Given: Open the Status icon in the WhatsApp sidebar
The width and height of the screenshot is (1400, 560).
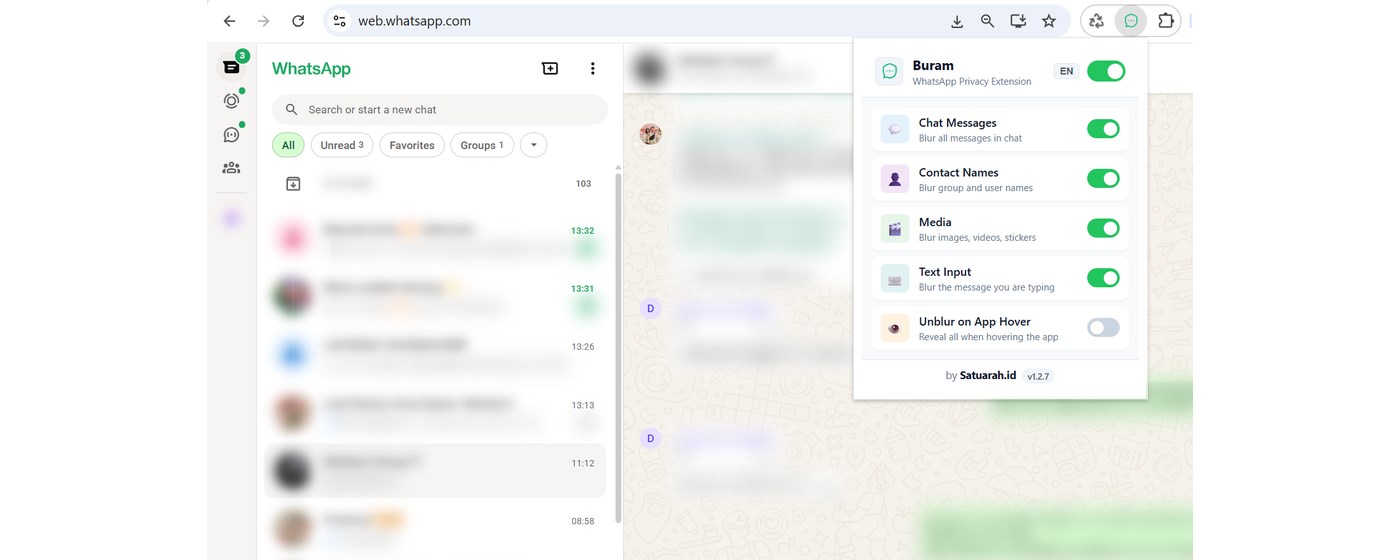Looking at the screenshot, I should (x=232, y=101).
